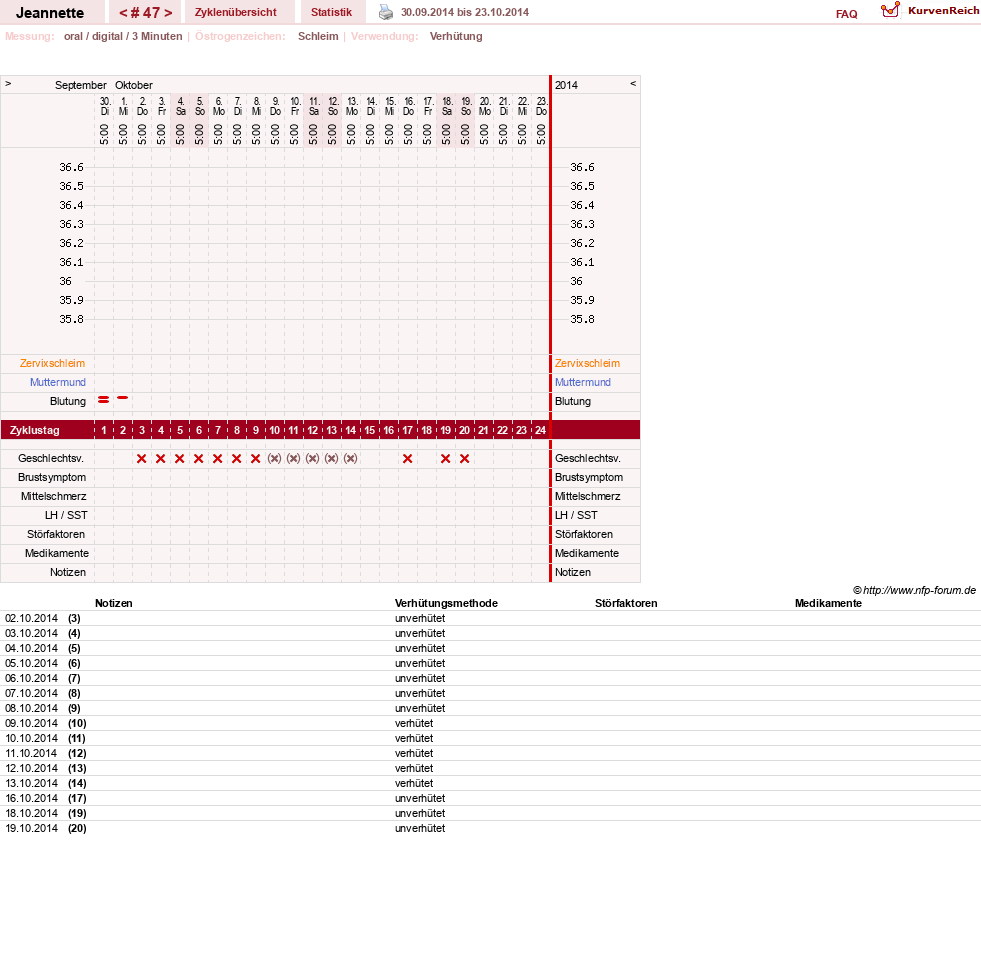
Task: Collapse chart with the < arrow beside 2014
Action: coord(633,83)
